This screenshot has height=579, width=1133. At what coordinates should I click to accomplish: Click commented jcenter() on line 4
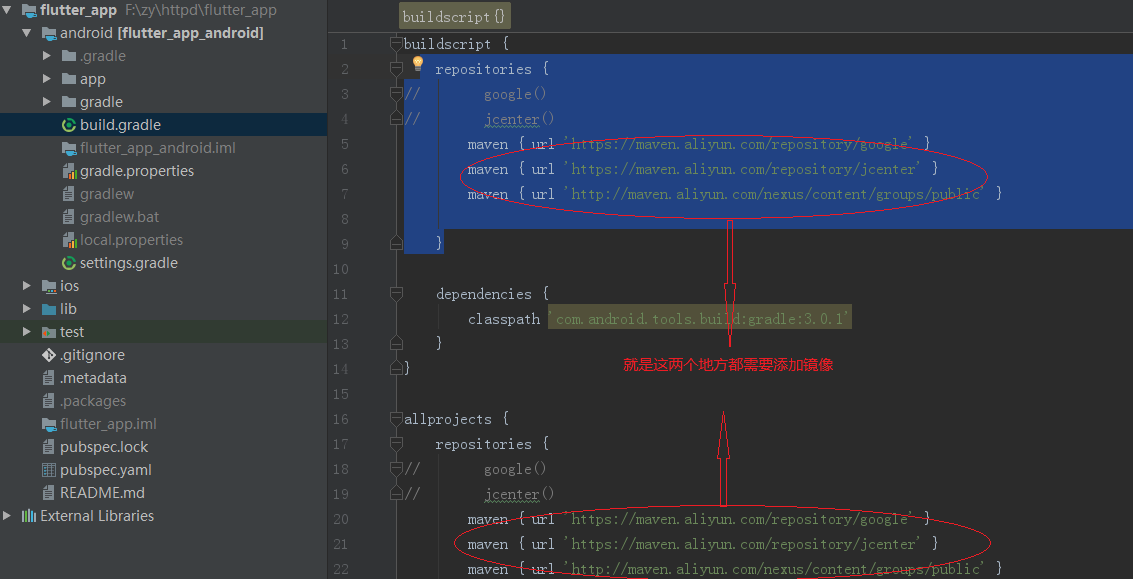[x=519, y=119]
